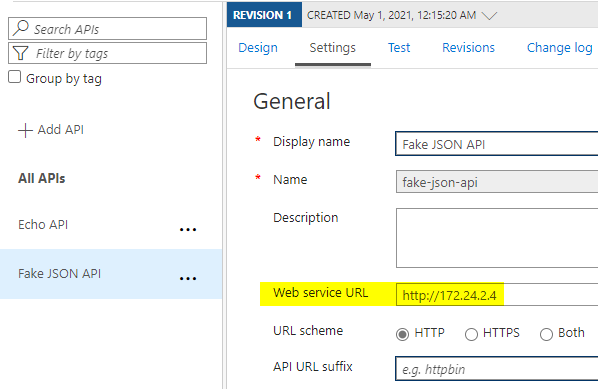Click the Add API link
Screen dimensions: 598x389
point(61,130)
